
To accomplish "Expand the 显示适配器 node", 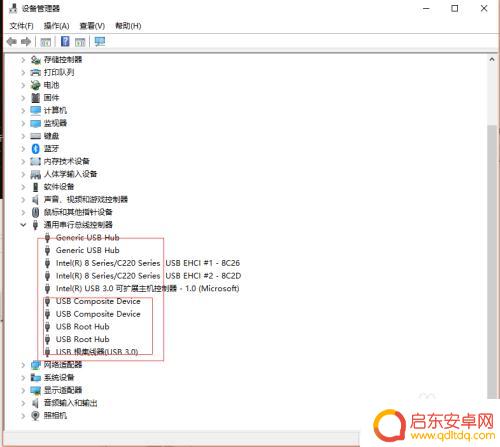I will tap(23, 390).
